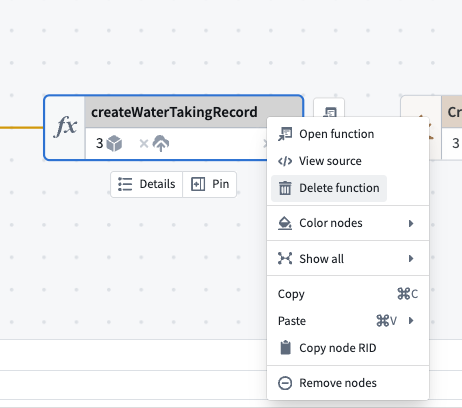Pin the createWaterTakingRecord node
This screenshot has width=462, height=408.
coord(210,184)
